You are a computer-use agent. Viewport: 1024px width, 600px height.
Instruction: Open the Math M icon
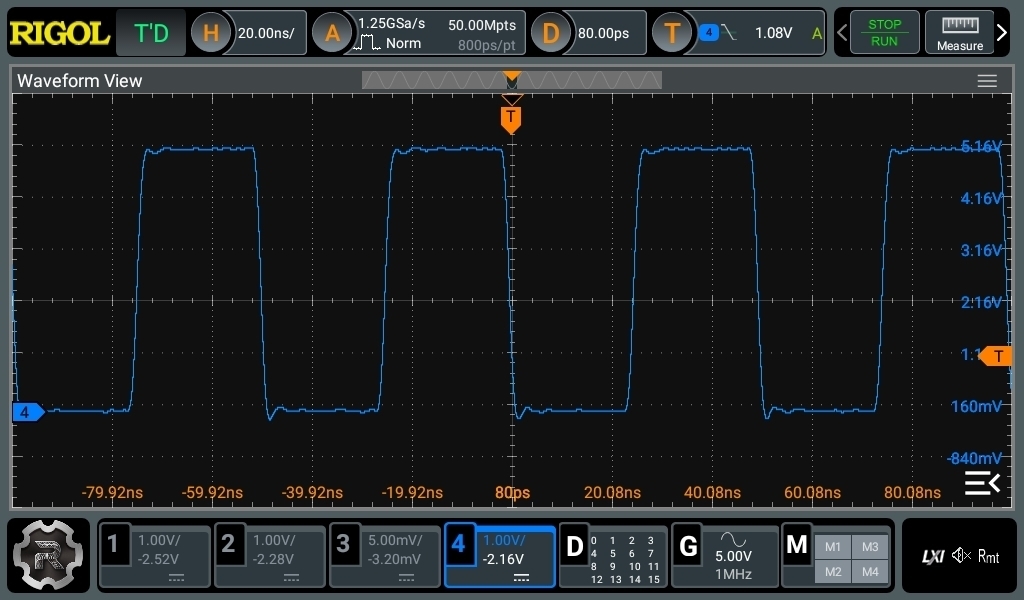(797, 546)
